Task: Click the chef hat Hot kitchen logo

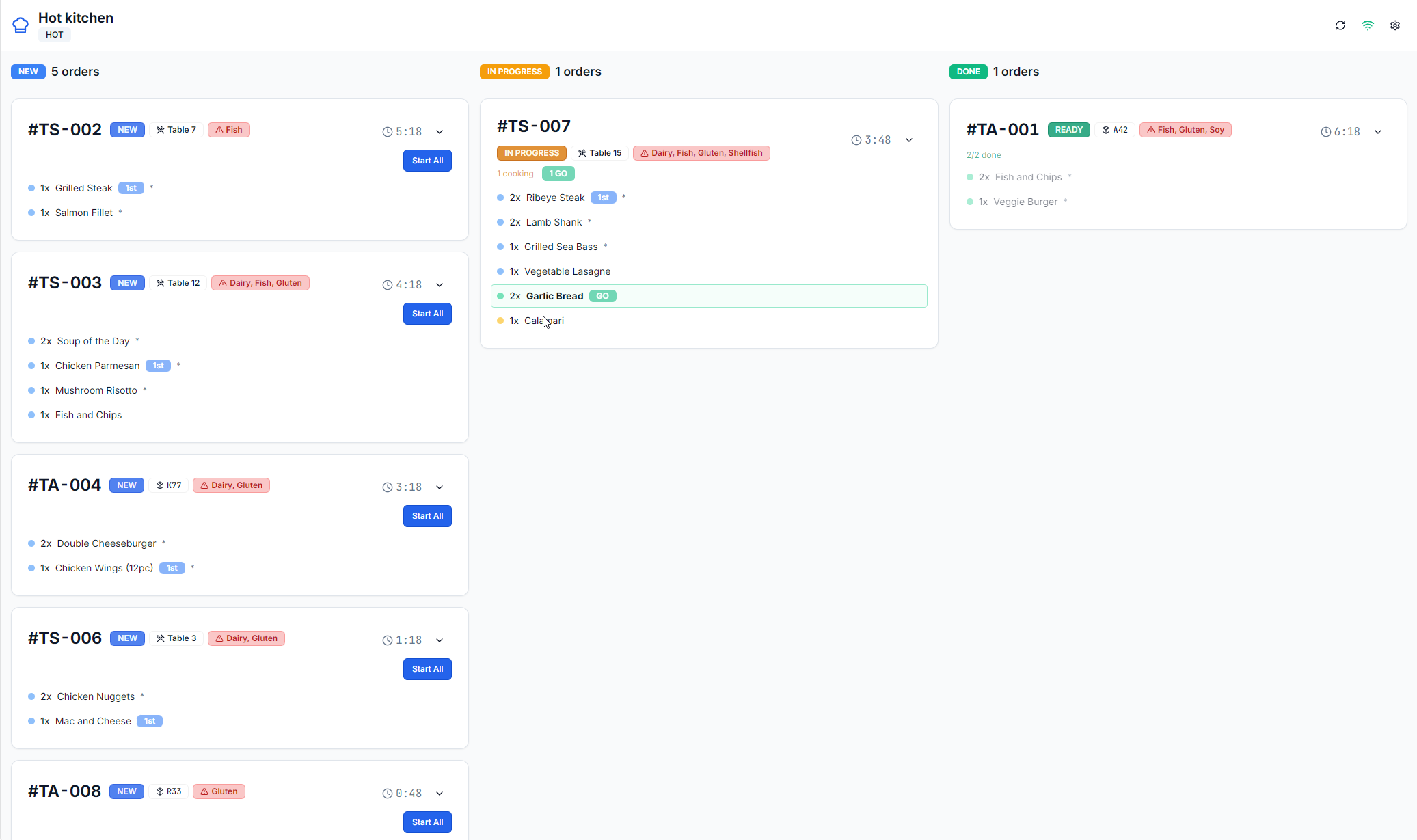Action: pos(21,25)
